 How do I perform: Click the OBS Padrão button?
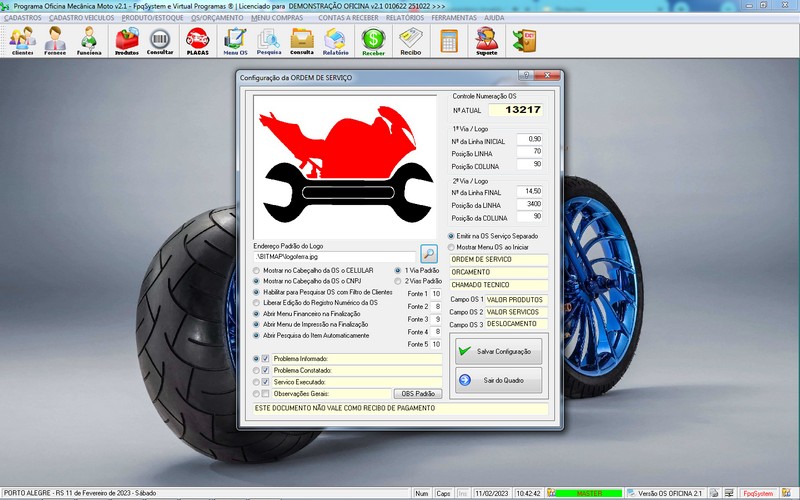pyautogui.click(x=417, y=394)
